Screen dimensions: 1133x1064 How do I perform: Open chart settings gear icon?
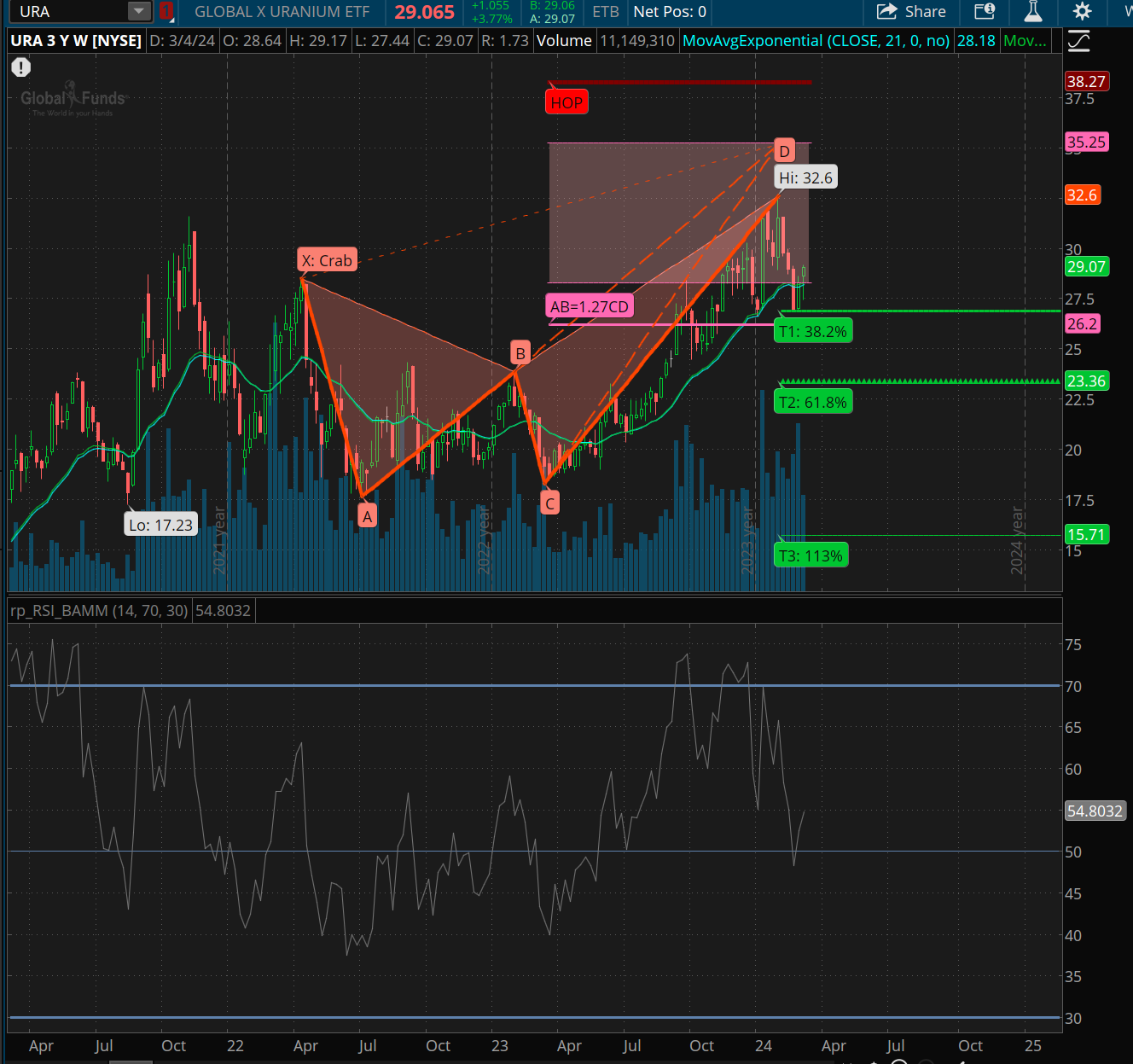[x=1082, y=12]
